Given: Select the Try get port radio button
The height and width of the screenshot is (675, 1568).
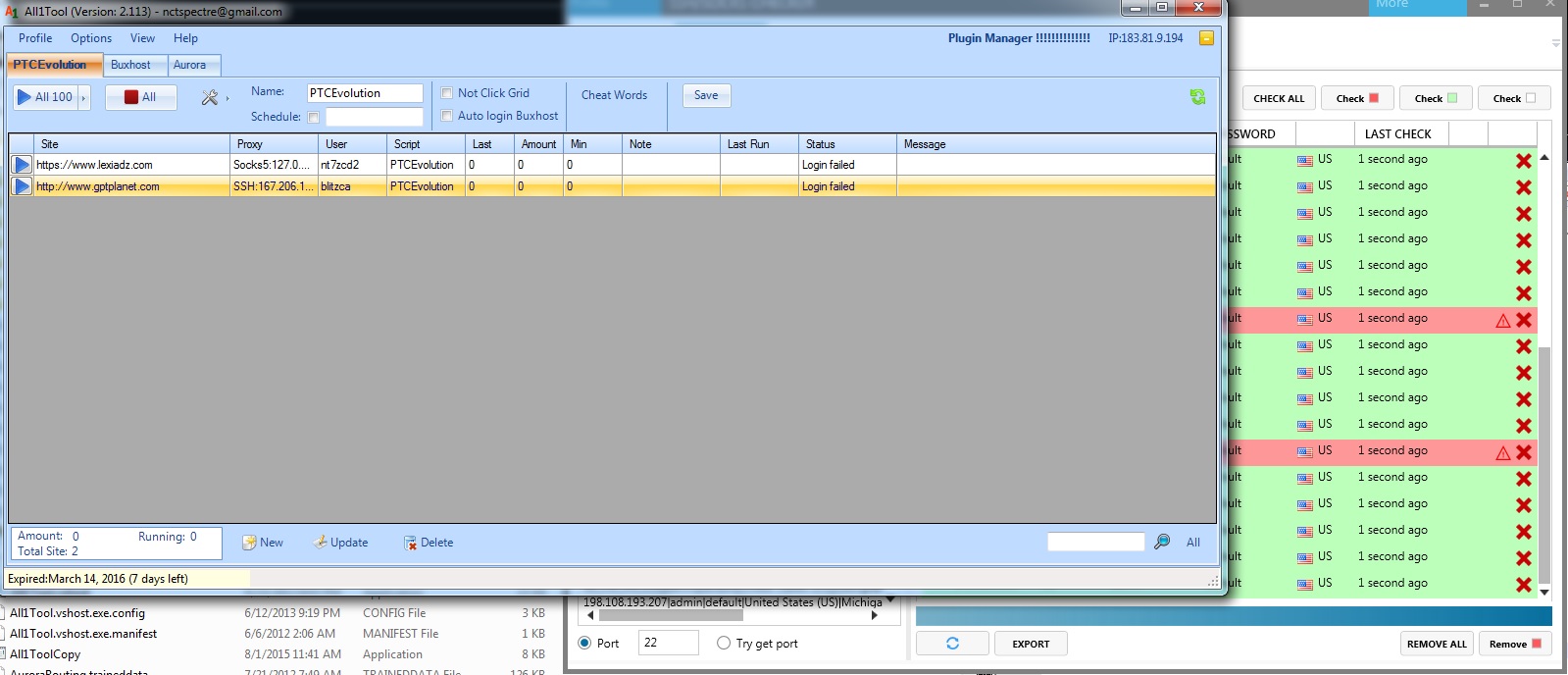Looking at the screenshot, I should pyautogui.click(x=724, y=644).
